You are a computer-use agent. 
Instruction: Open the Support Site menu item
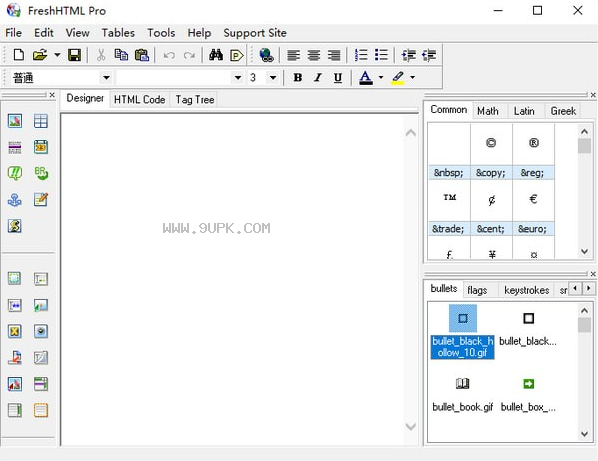(255, 33)
